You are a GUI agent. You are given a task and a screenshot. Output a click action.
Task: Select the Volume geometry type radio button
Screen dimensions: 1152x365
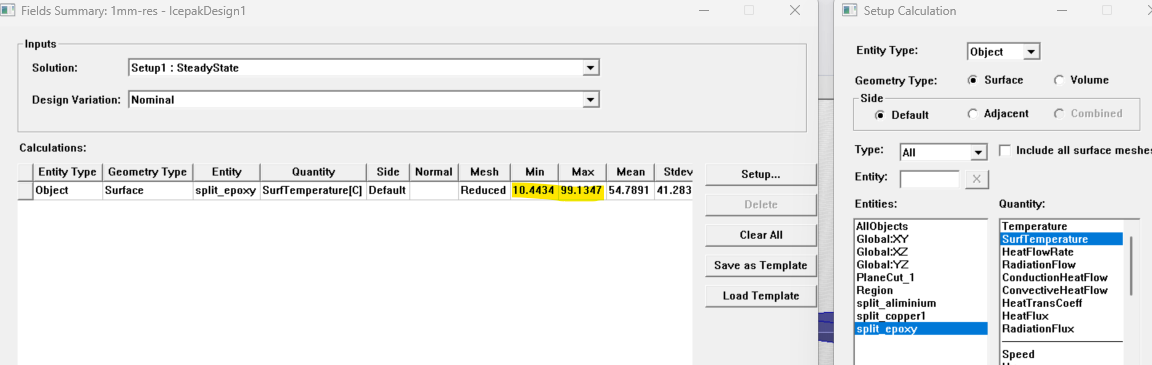1059,80
